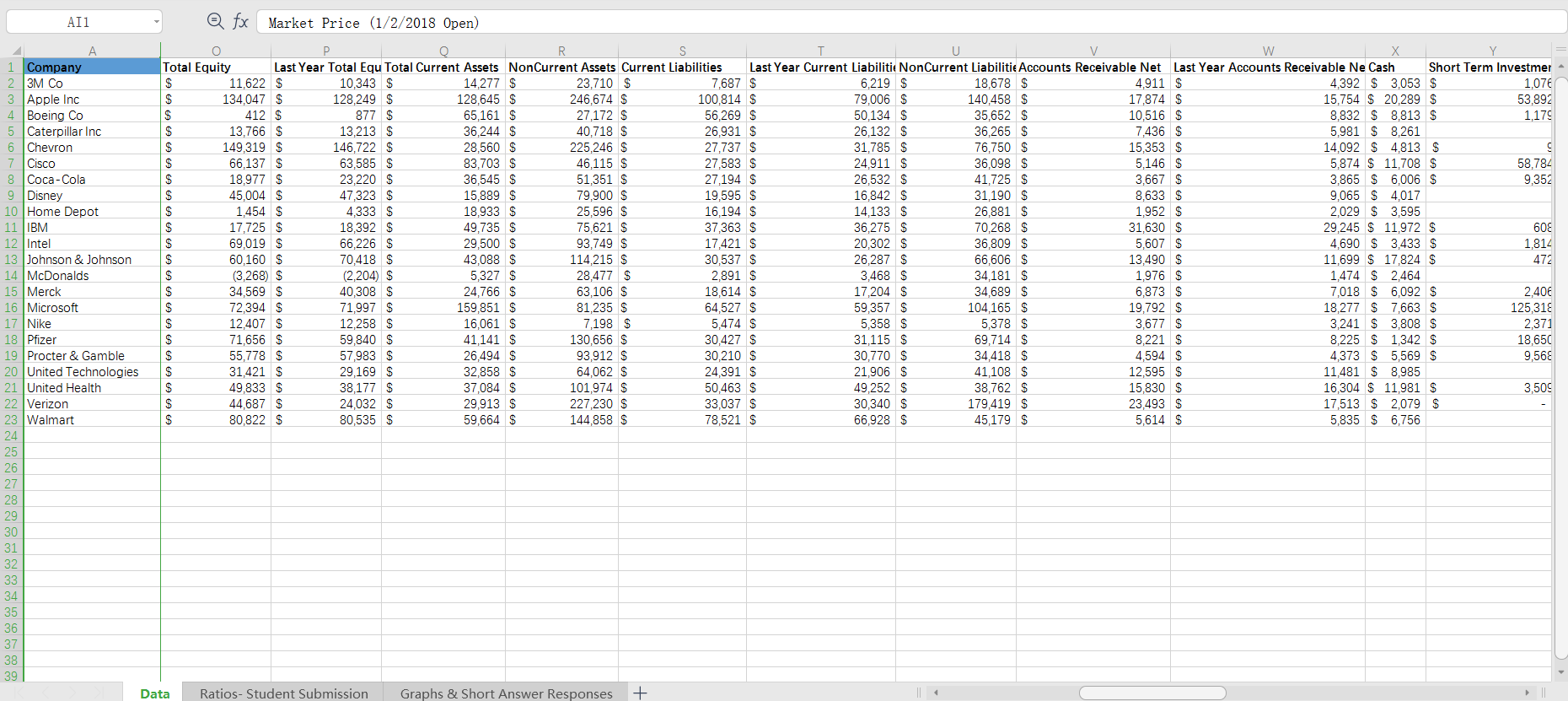Click the Coca-Cola company cell
The width and height of the screenshot is (1568, 701).
(x=92, y=179)
